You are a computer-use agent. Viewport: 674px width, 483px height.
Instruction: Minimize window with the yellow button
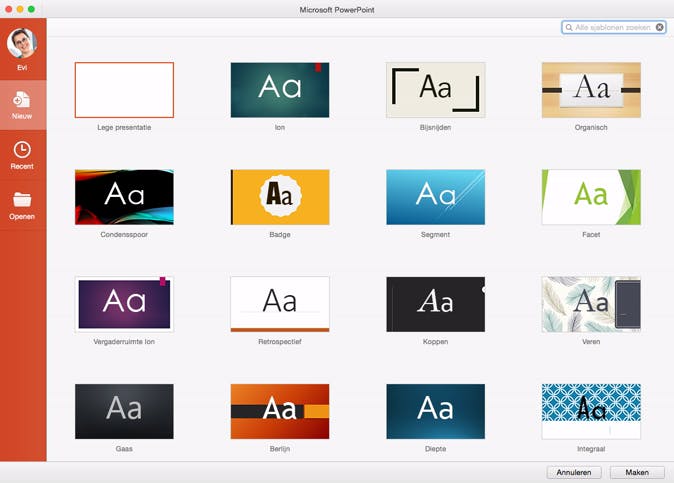20,9
